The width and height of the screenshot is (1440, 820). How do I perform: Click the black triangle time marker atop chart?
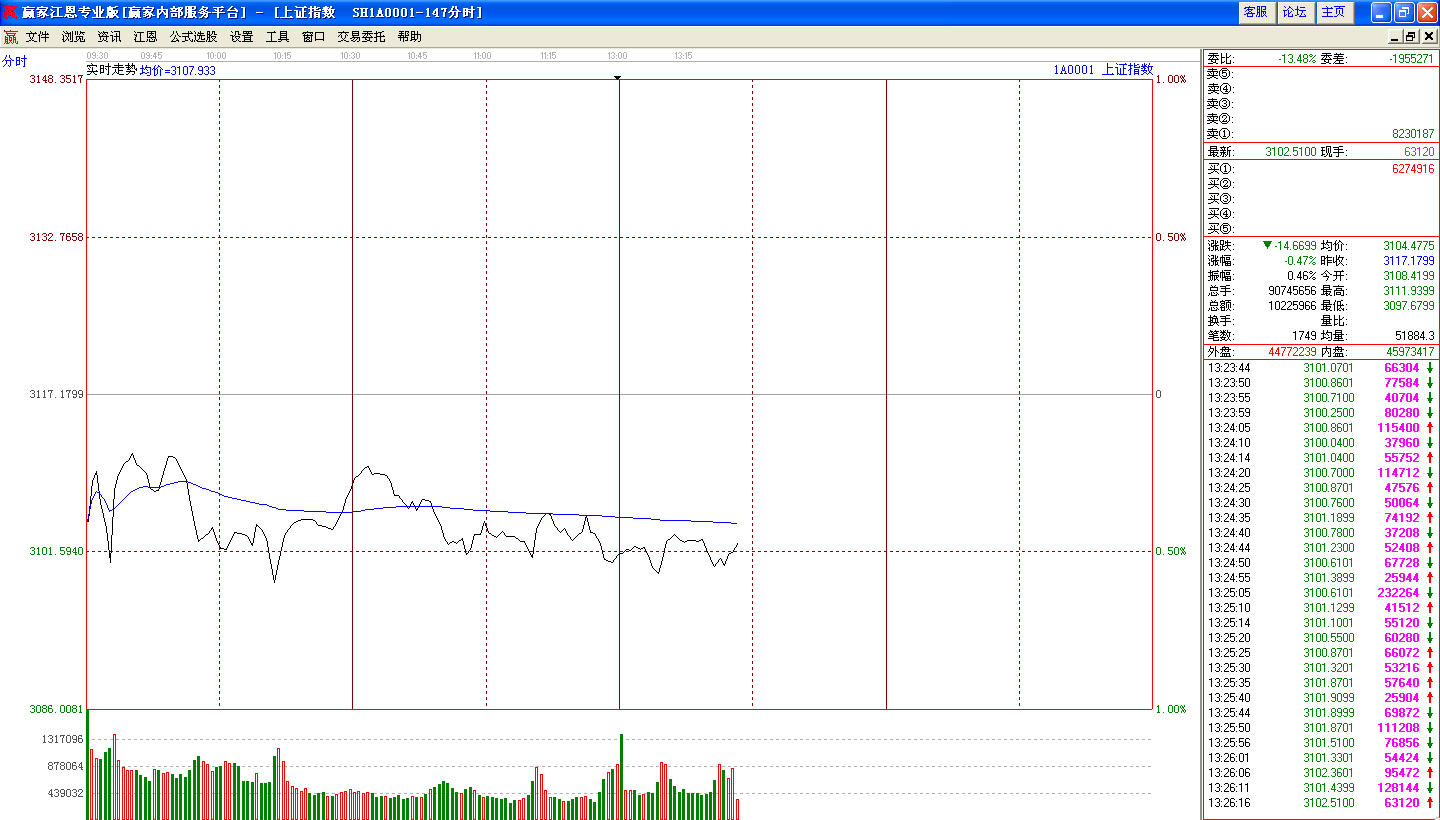(618, 77)
